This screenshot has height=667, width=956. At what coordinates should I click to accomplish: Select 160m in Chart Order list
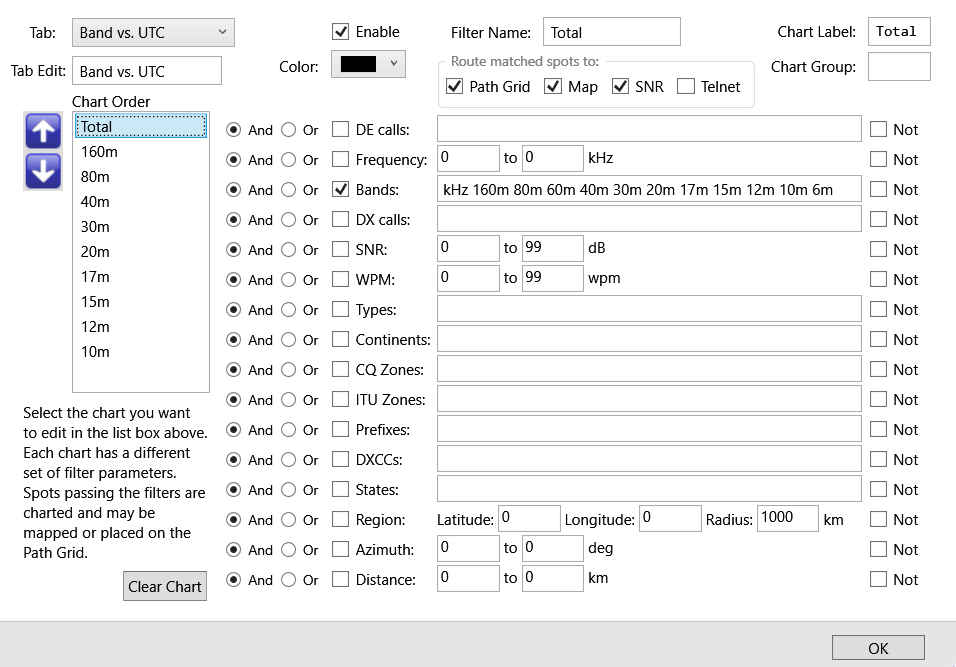point(141,152)
